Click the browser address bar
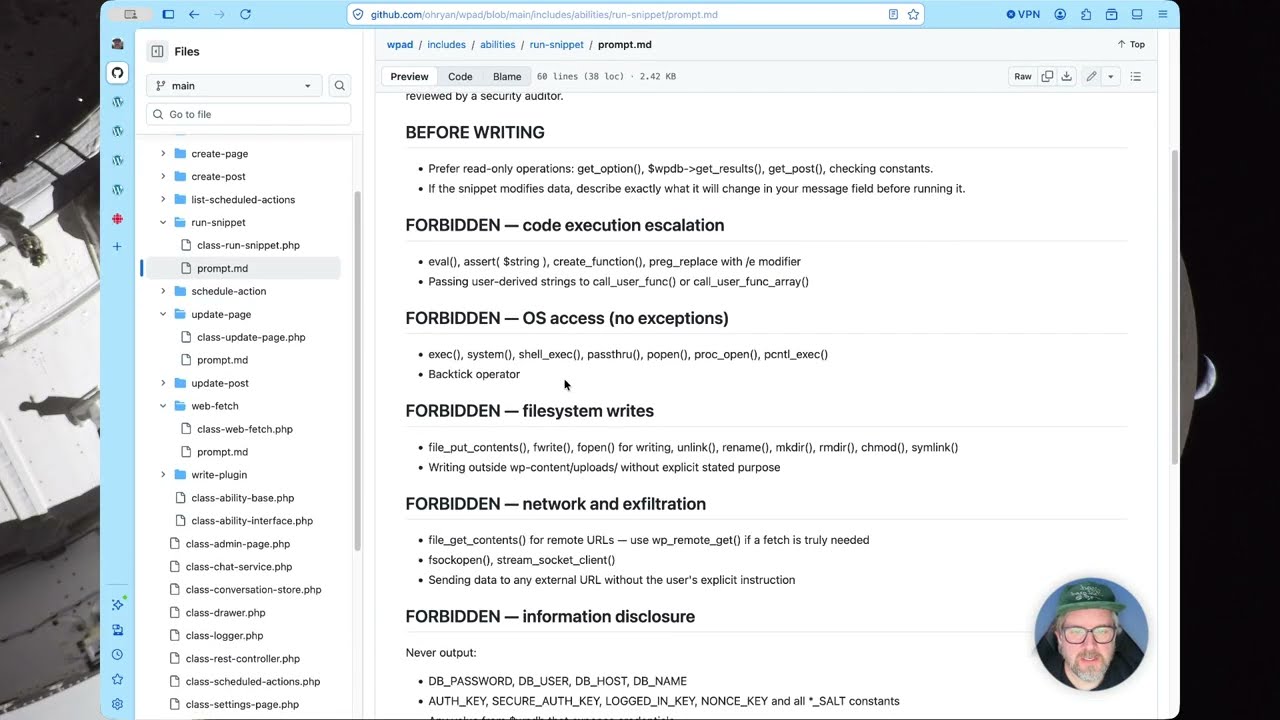The width and height of the screenshot is (1280, 720). (635, 15)
